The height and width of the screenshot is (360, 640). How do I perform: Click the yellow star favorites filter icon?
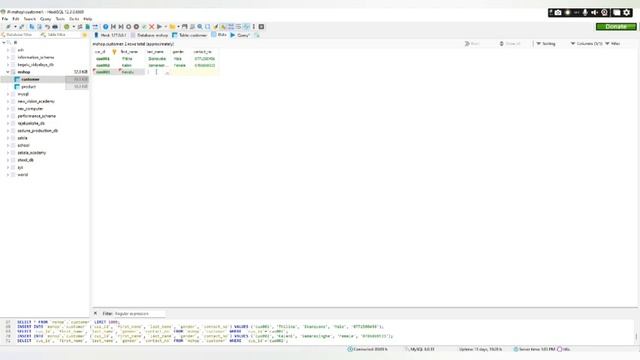[x=85, y=35]
